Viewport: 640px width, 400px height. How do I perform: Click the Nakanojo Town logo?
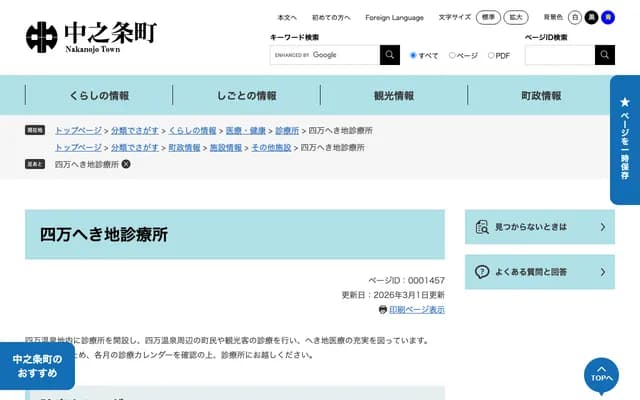pyautogui.click(x=90, y=37)
